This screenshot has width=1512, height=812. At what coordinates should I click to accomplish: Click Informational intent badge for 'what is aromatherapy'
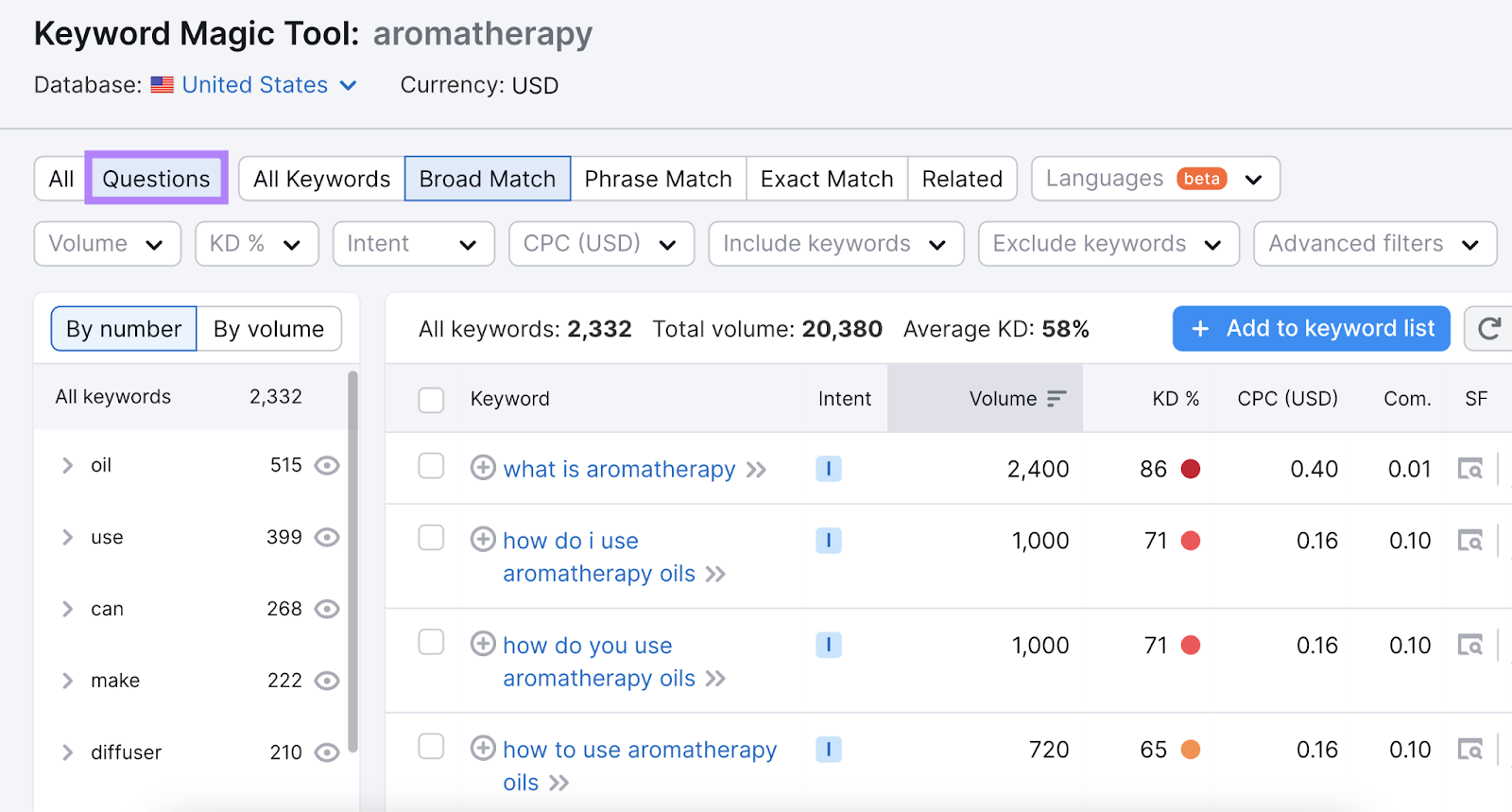pos(828,469)
